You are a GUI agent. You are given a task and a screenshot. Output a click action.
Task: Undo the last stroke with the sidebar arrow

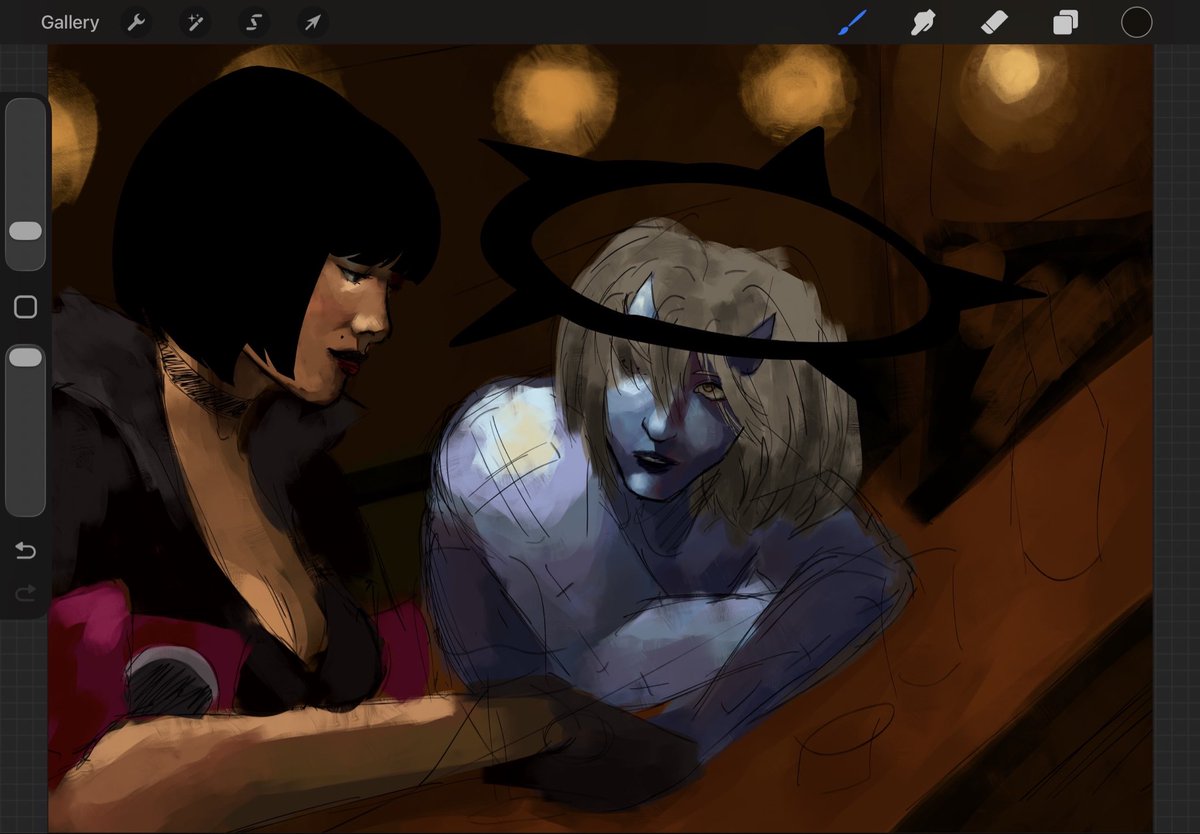[x=25, y=551]
